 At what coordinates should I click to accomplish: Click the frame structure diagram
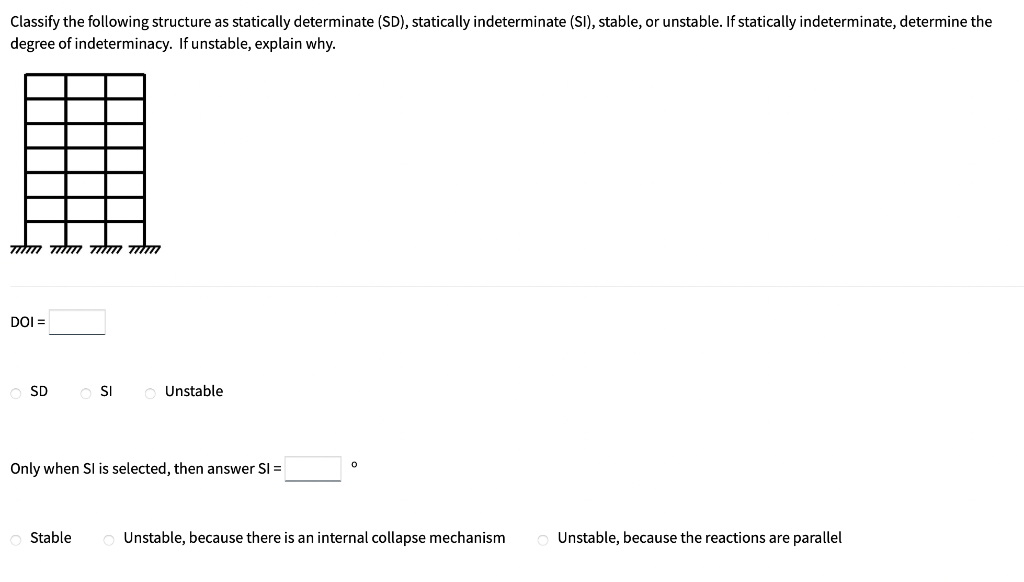(x=85, y=160)
